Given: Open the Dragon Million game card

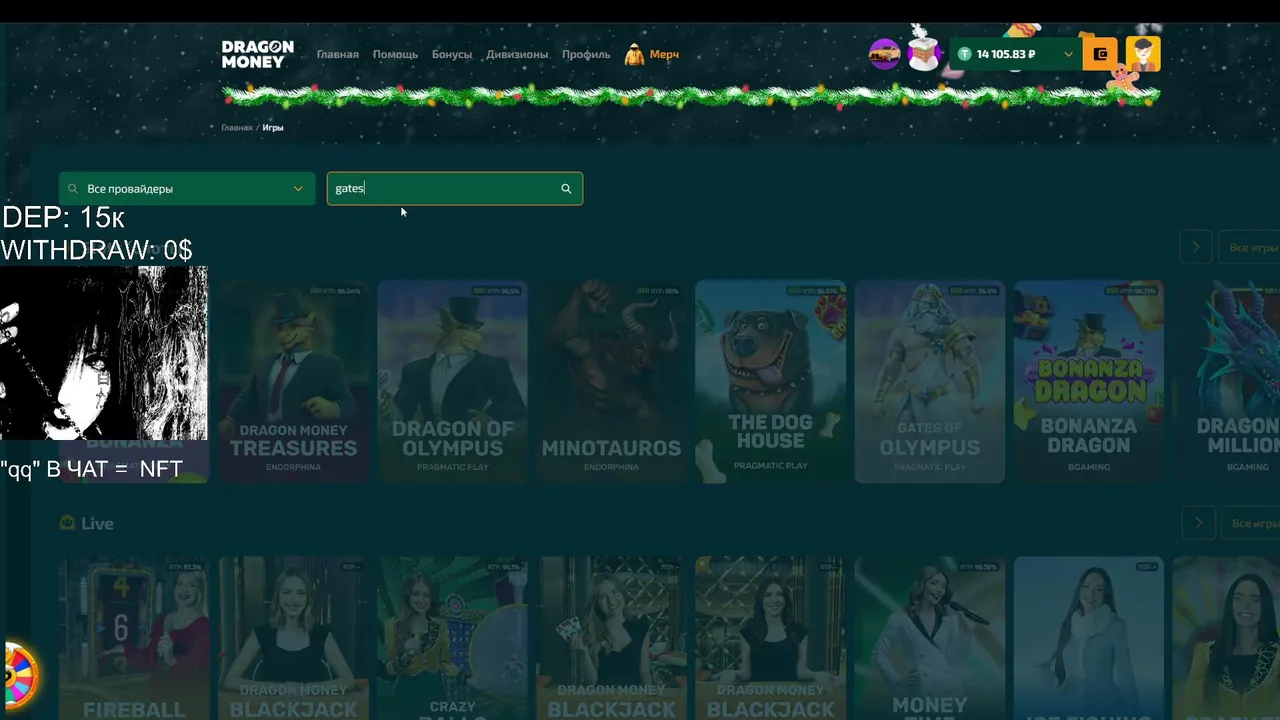Looking at the screenshot, I should [1226, 381].
